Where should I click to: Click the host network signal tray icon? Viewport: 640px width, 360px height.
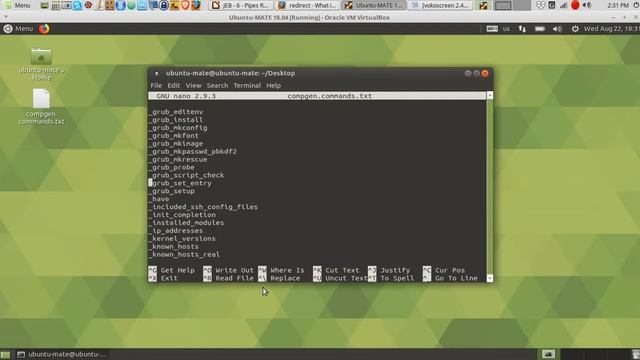pos(563,5)
